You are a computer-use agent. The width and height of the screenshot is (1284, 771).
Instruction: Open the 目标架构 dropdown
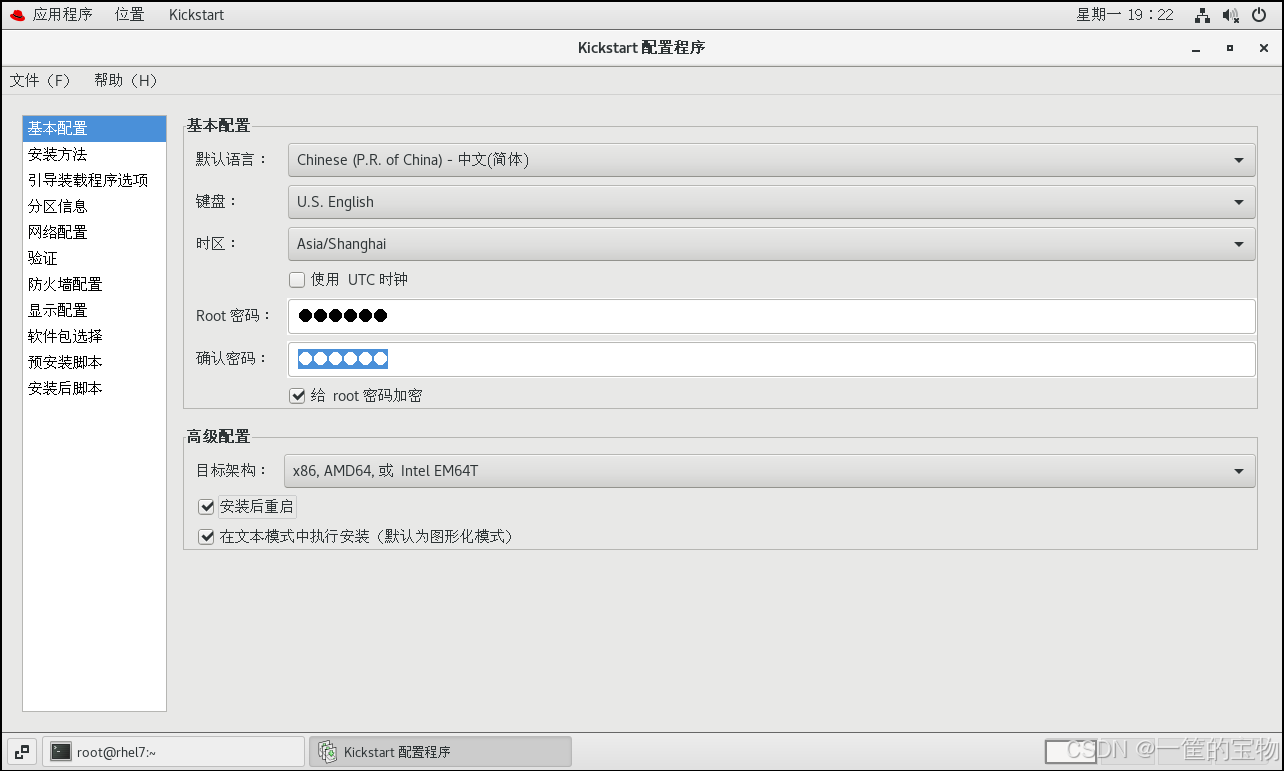[769, 471]
